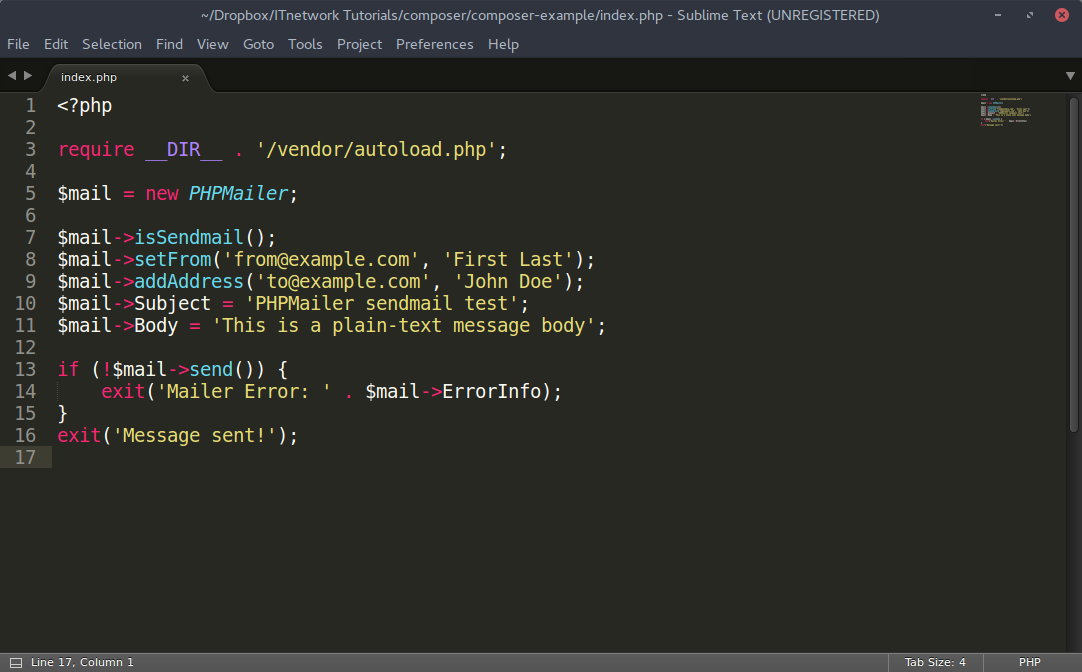This screenshot has width=1082, height=672.
Task: Click the 'John Doe' string
Action: [508, 281]
